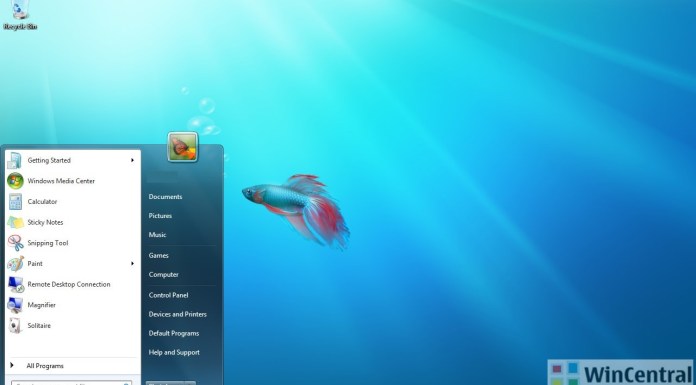Open Devices and Printers
Viewport: 696px width, 385px height.
point(178,314)
